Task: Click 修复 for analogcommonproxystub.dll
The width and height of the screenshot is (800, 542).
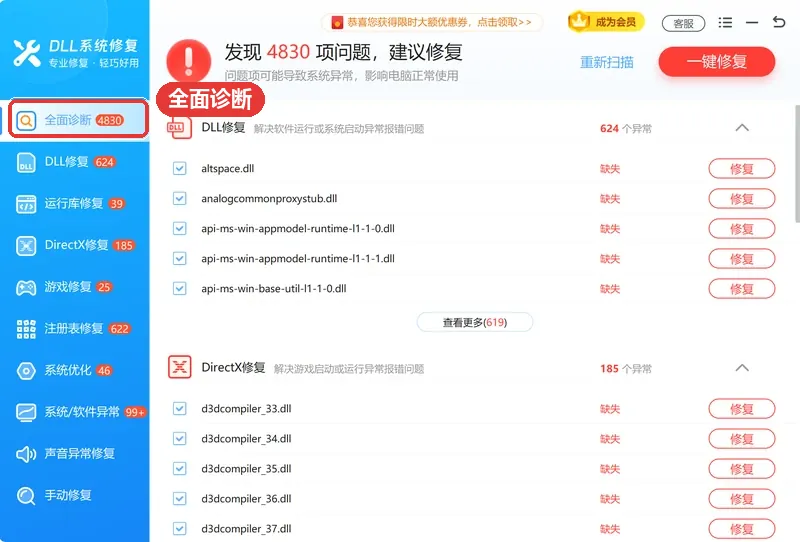Action: point(742,199)
